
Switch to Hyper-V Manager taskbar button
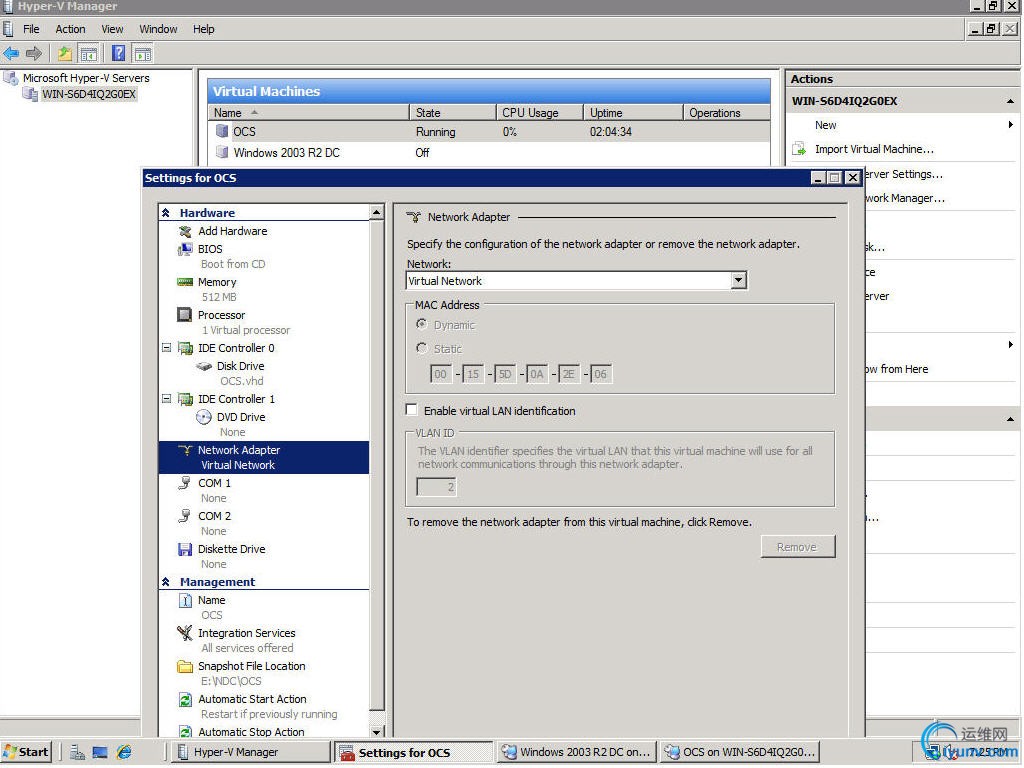tap(249, 752)
